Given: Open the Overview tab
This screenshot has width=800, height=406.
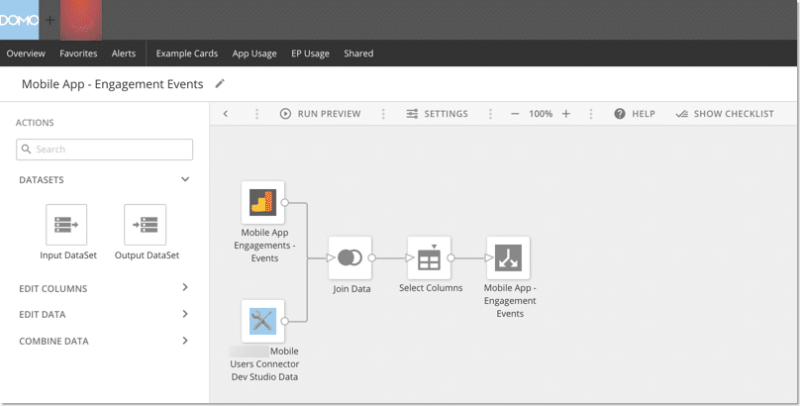Looking at the screenshot, I should click(x=26, y=54).
